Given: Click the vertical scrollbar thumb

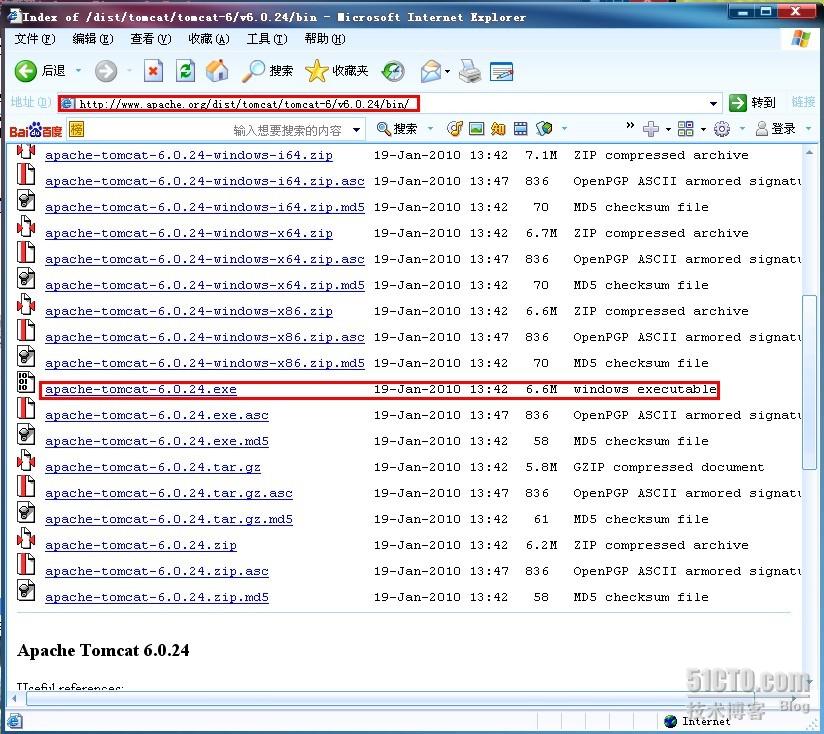Looking at the screenshot, I should pyautogui.click(x=808, y=382).
